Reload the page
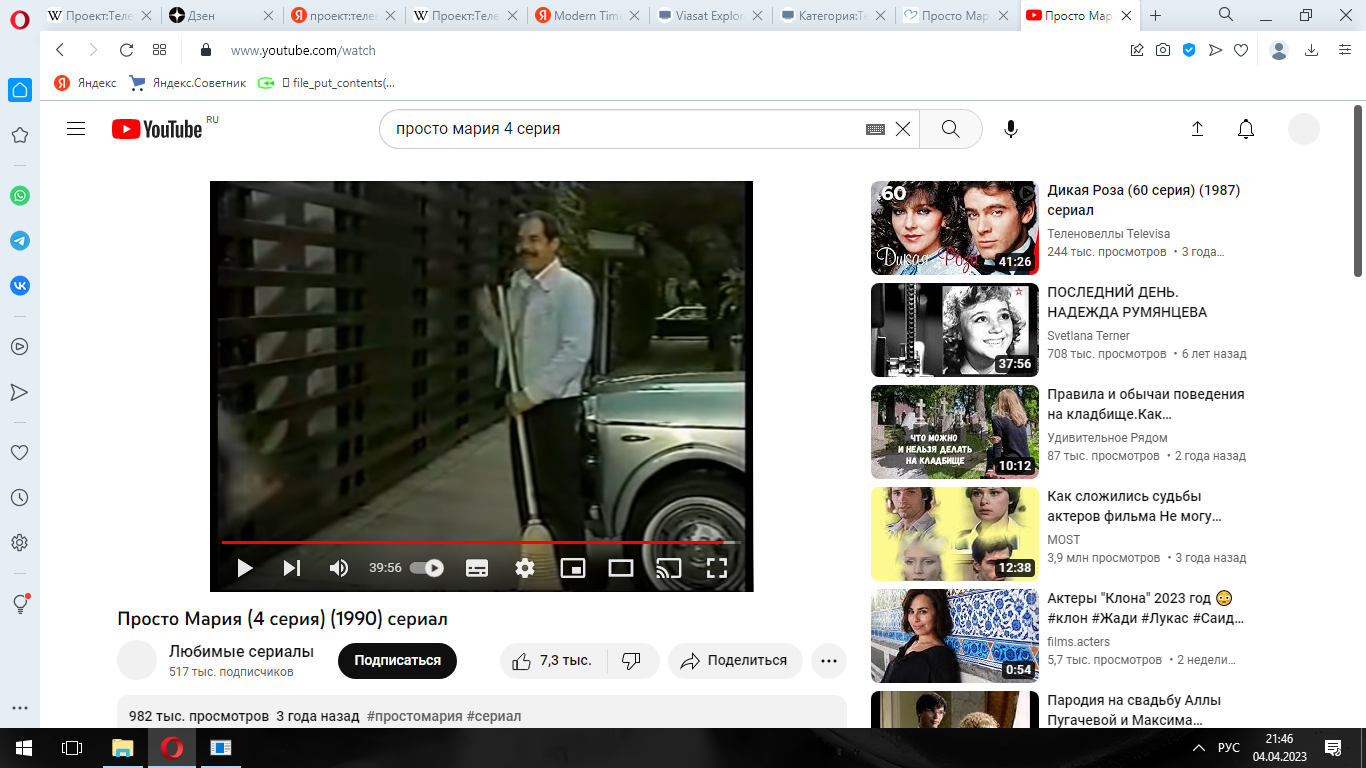The height and width of the screenshot is (768, 1366). [126, 50]
